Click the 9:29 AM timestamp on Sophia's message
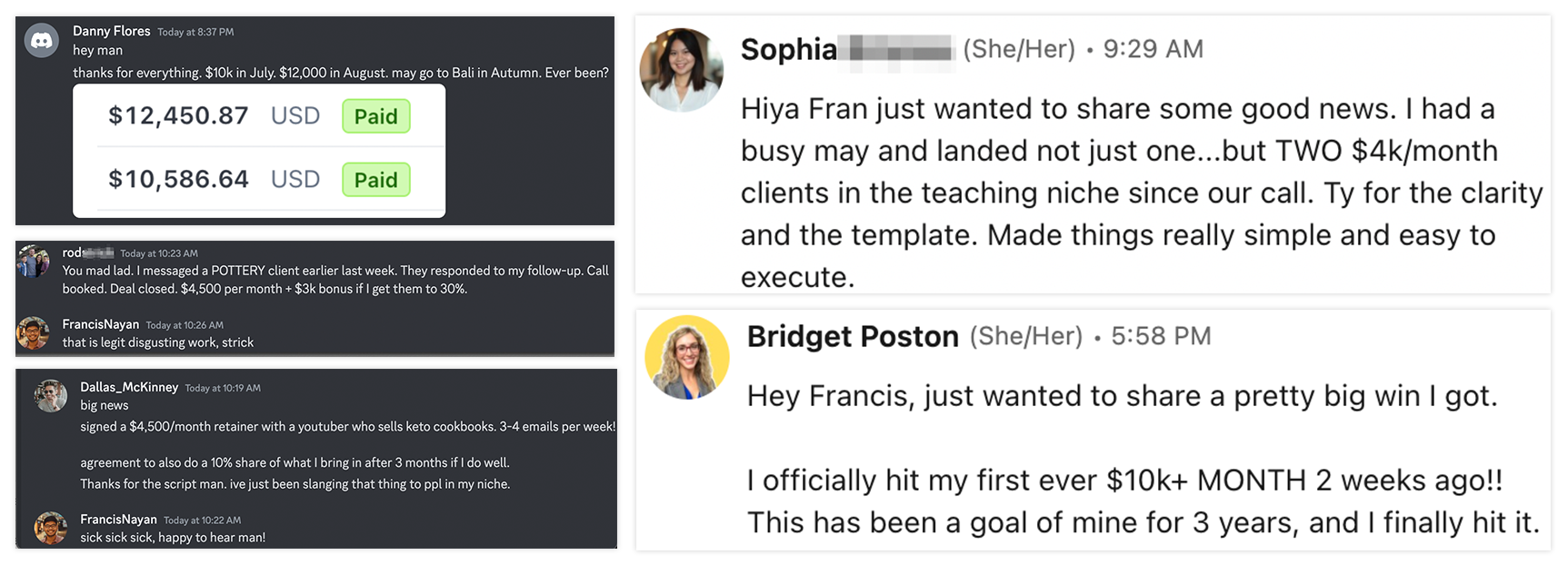 tap(1153, 49)
